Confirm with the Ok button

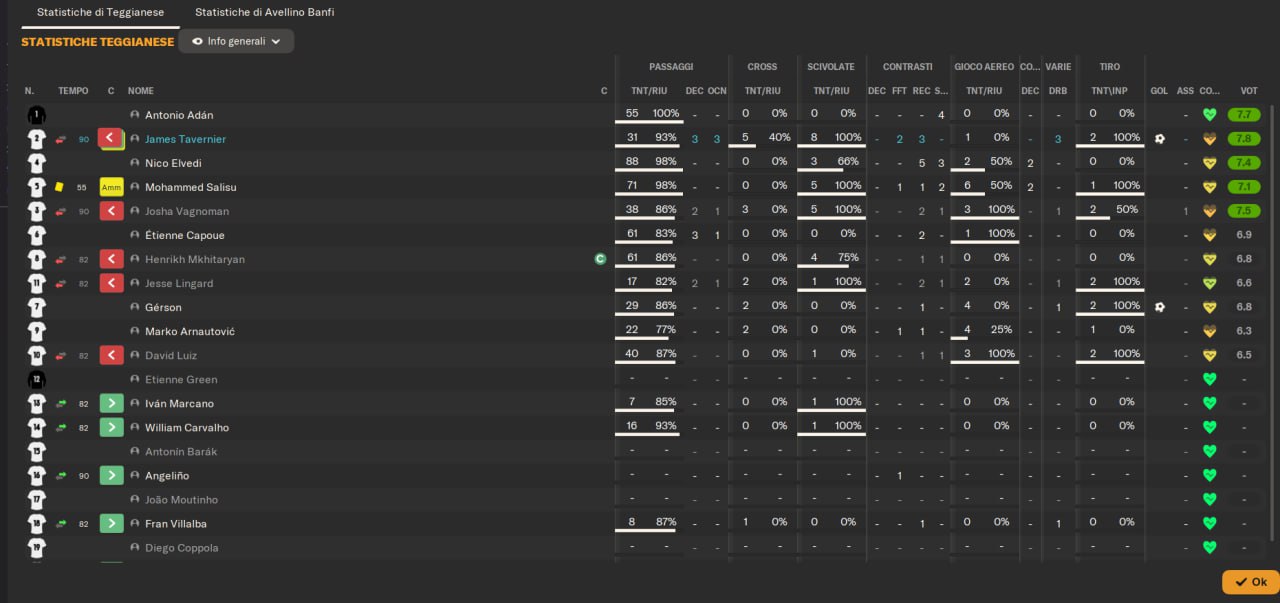coord(1250,582)
